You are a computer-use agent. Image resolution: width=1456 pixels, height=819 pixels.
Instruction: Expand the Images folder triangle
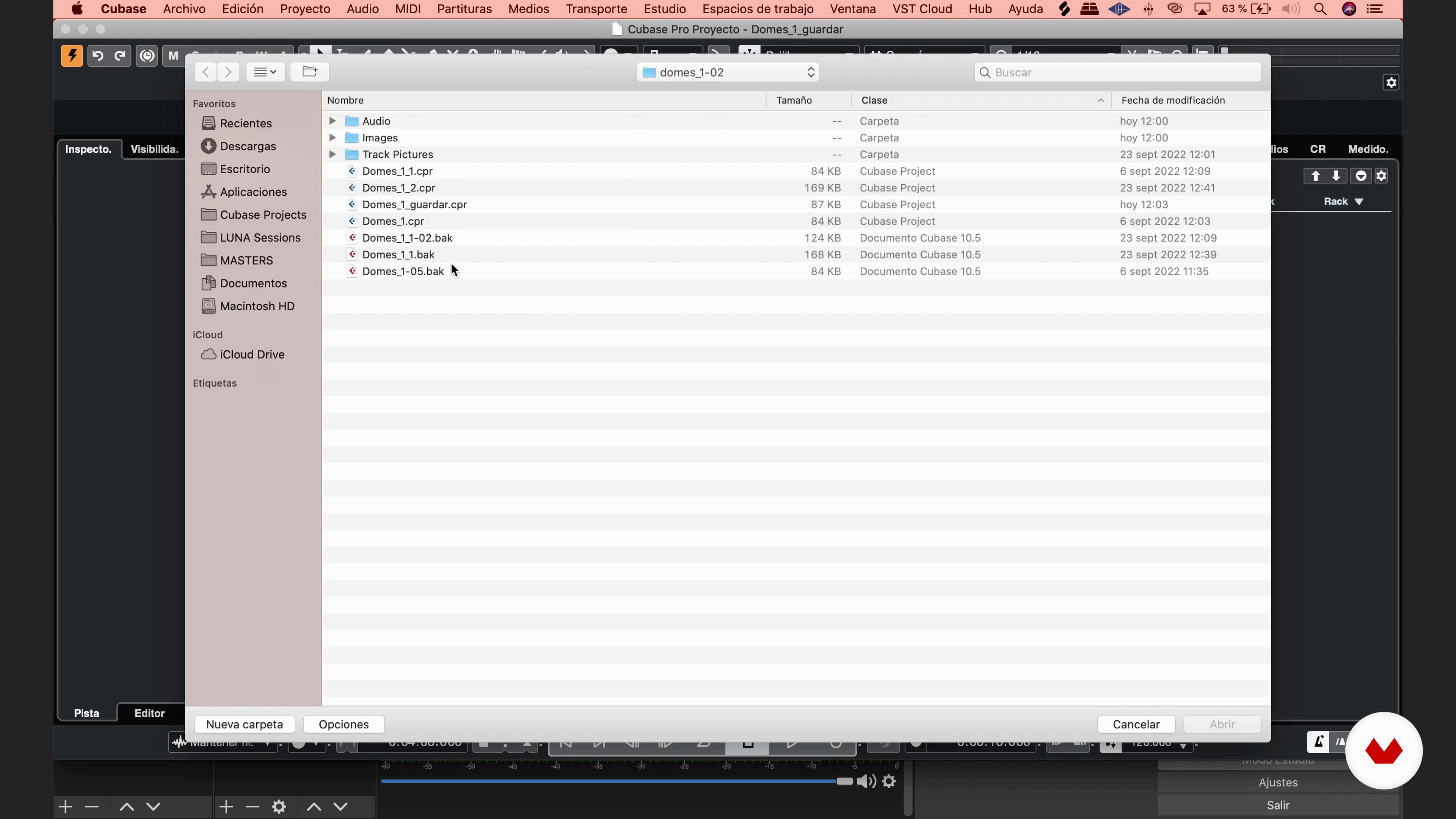click(333, 137)
